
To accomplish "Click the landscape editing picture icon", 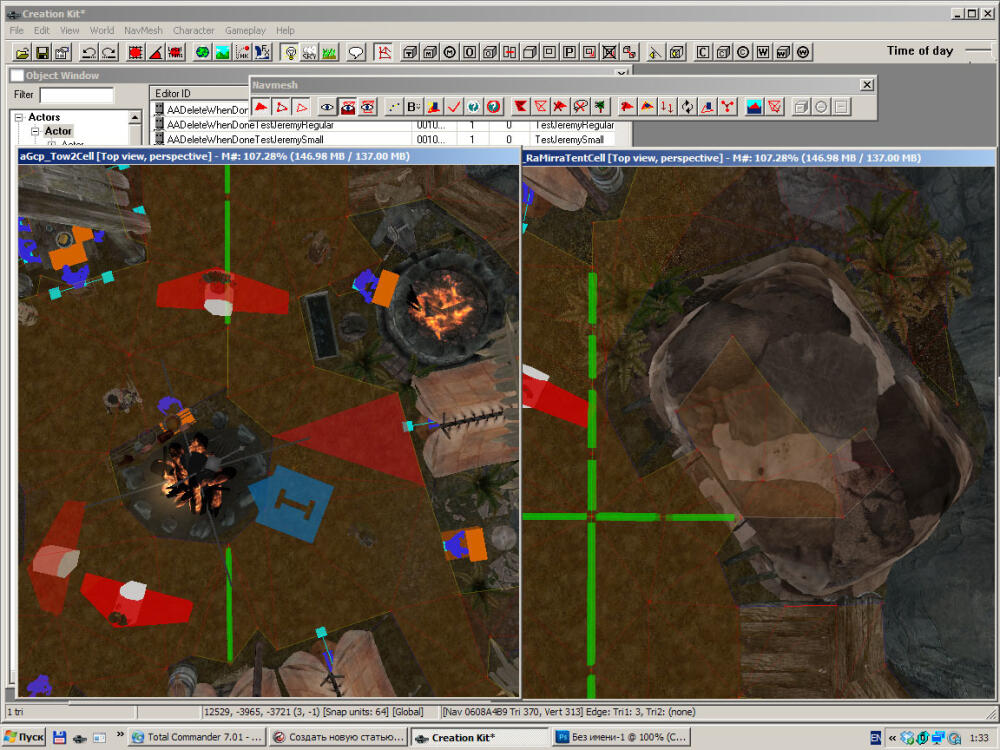I will [x=222, y=52].
